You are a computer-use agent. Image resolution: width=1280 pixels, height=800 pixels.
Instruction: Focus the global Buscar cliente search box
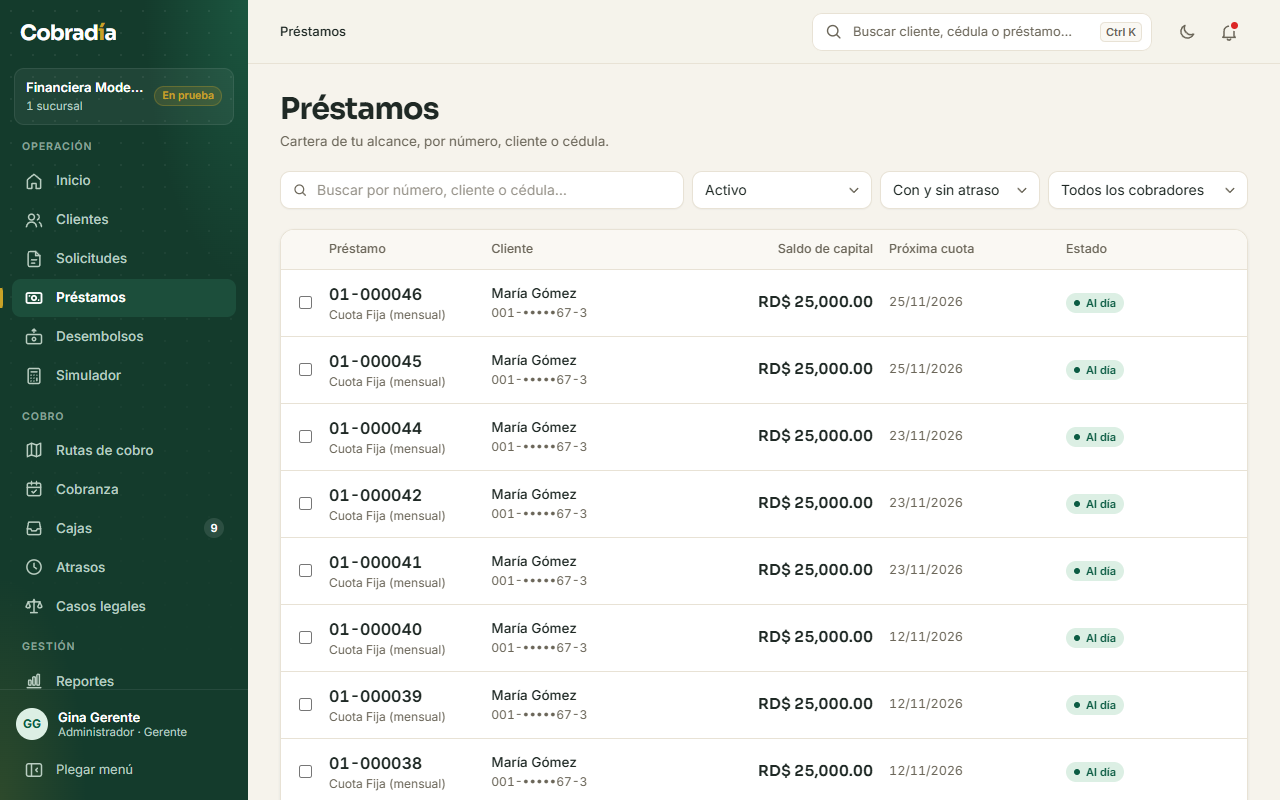pyautogui.click(x=982, y=32)
